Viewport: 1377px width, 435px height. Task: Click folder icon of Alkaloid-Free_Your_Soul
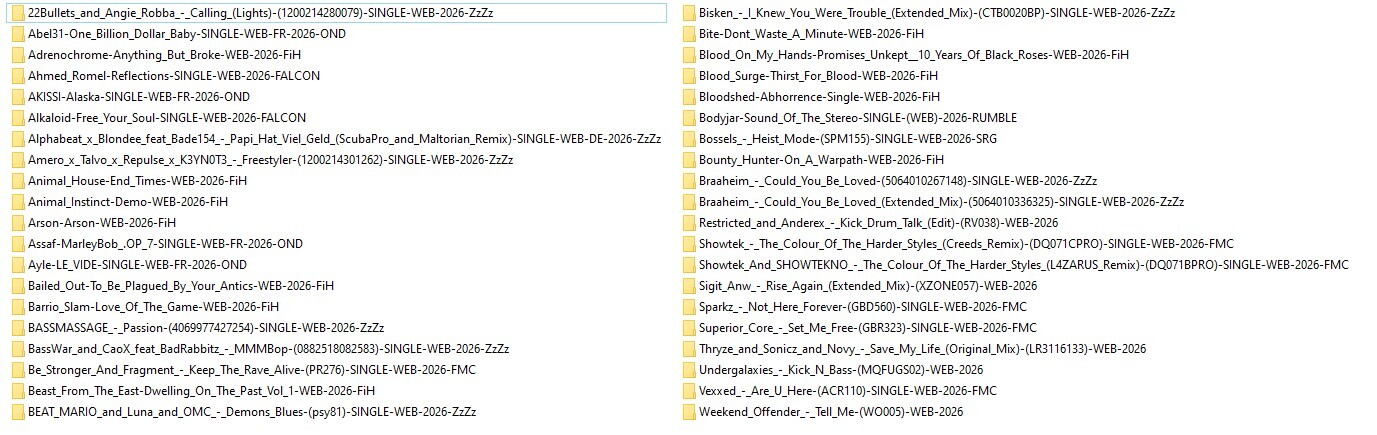(17, 118)
